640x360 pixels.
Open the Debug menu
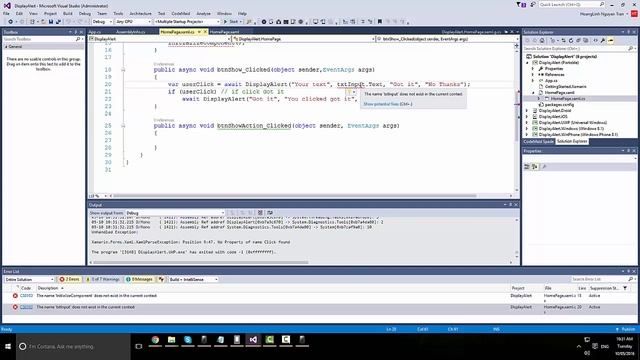tap(84, 13)
